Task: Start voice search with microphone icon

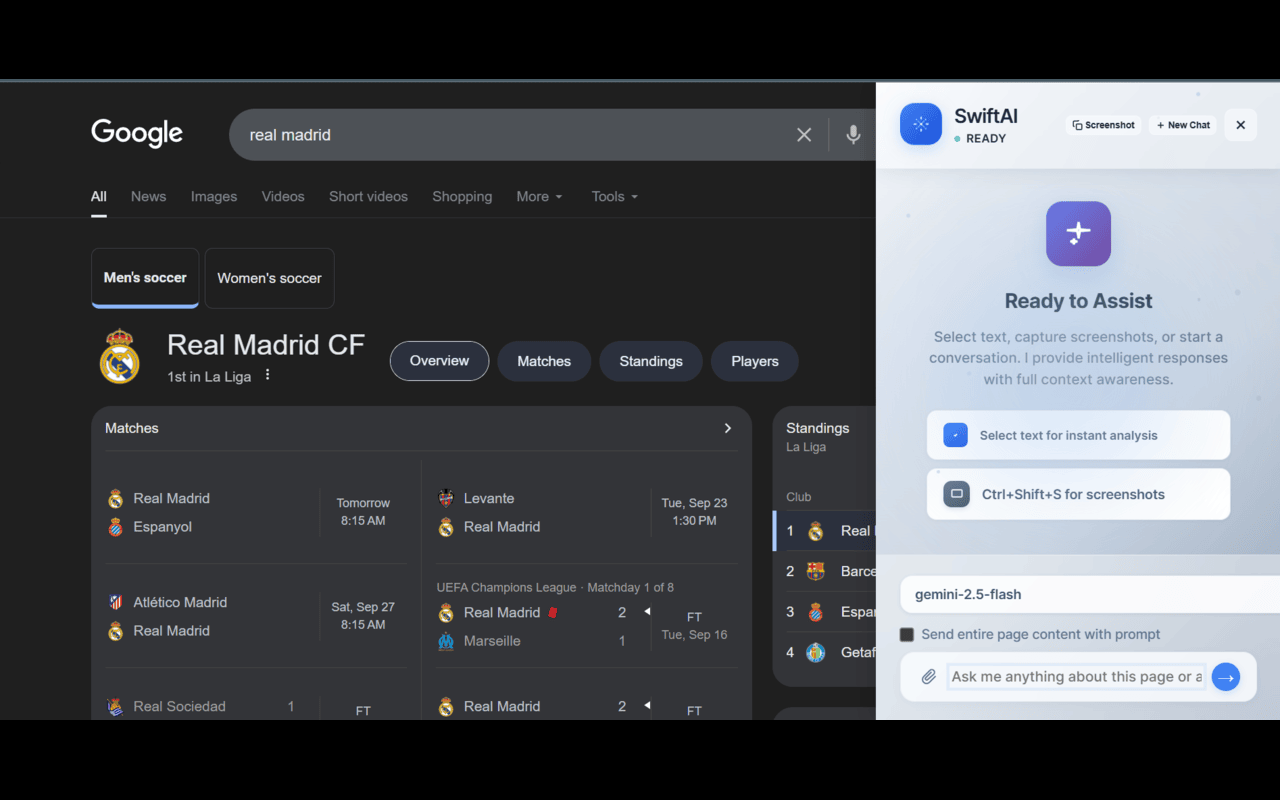Action: (x=853, y=135)
